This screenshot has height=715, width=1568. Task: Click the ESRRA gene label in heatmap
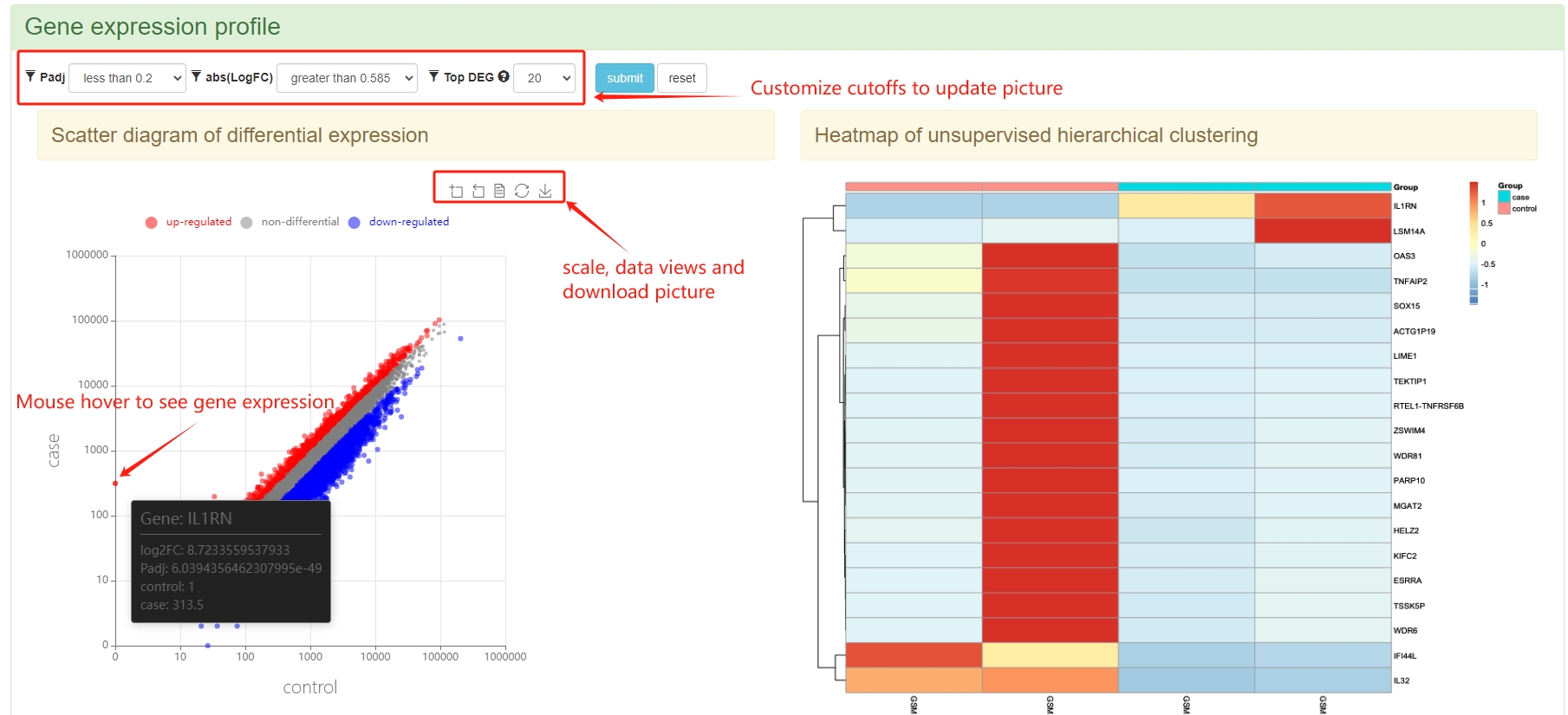click(1408, 581)
